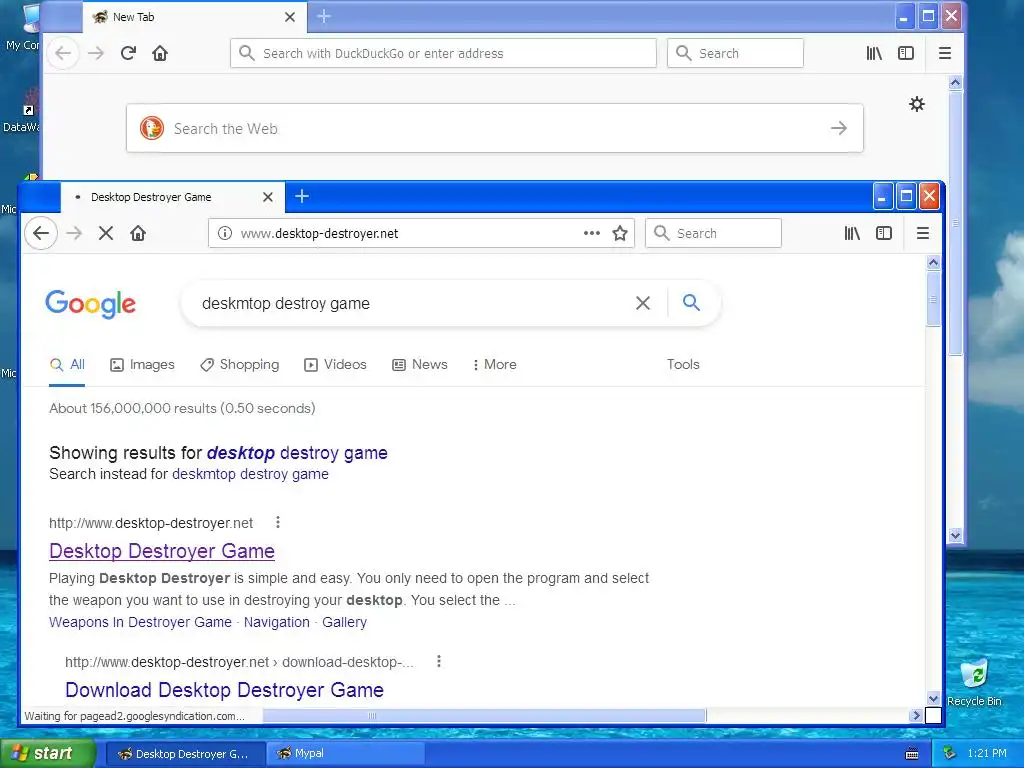Click the Google logo
1024x768 pixels.
tap(91, 304)
